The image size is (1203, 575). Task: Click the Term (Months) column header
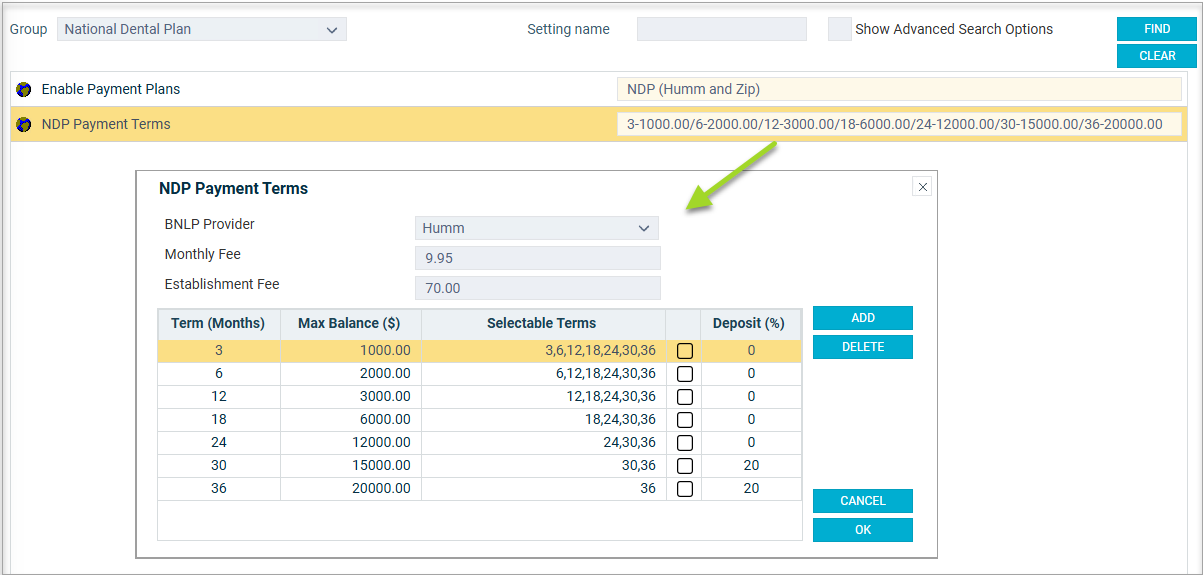tap(218, 323)
